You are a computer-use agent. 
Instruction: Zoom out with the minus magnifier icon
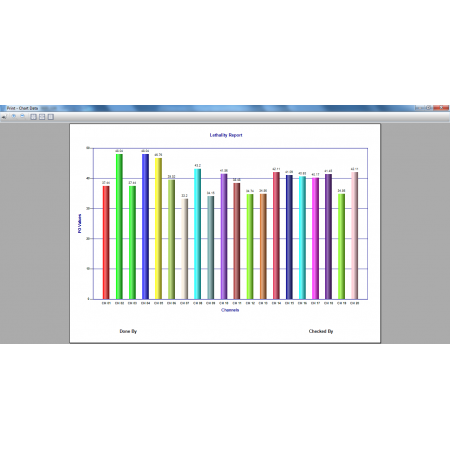(22, 117)
